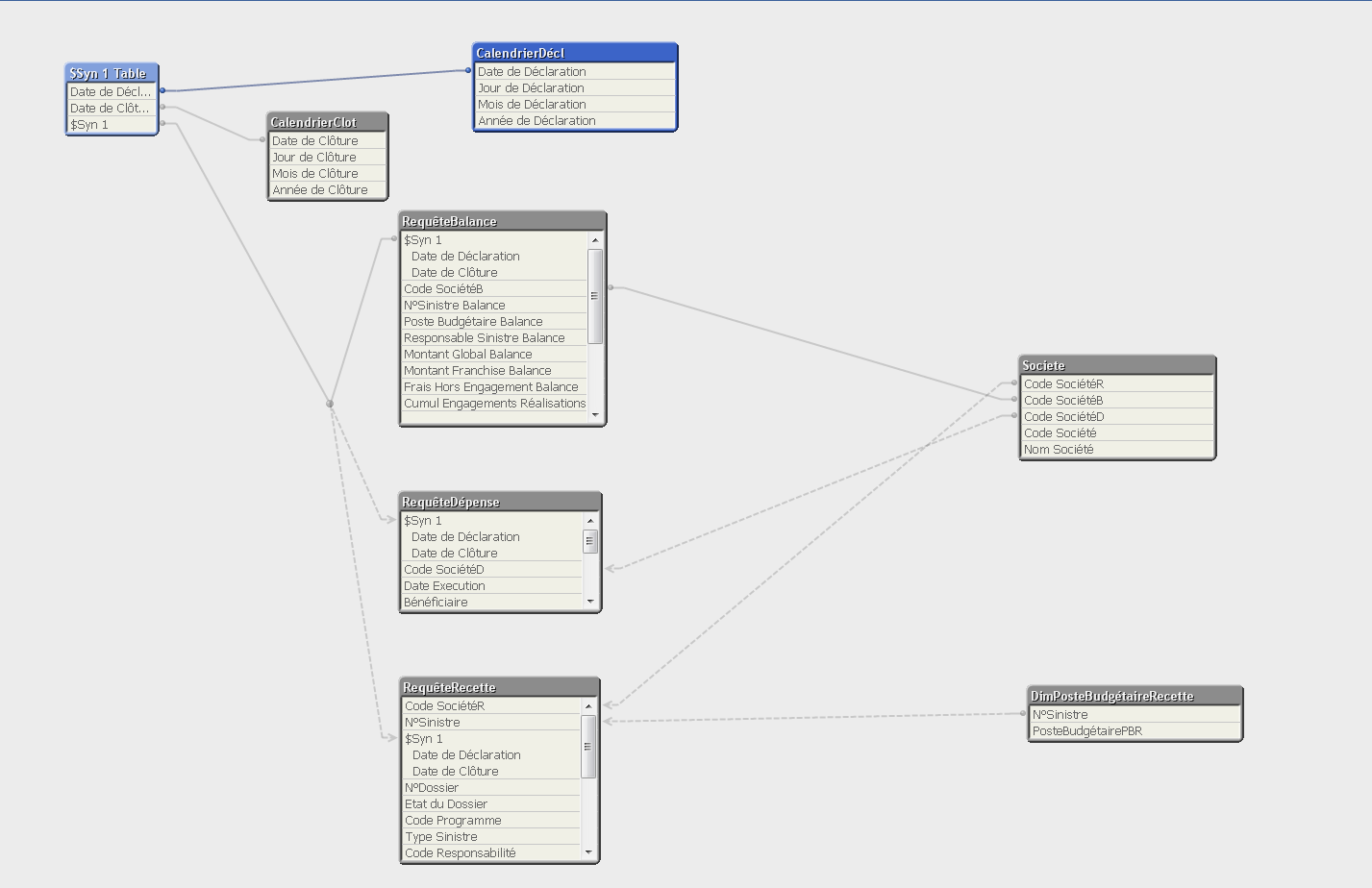
Task: Click the Année de Déclaration field
Action: 575,120
